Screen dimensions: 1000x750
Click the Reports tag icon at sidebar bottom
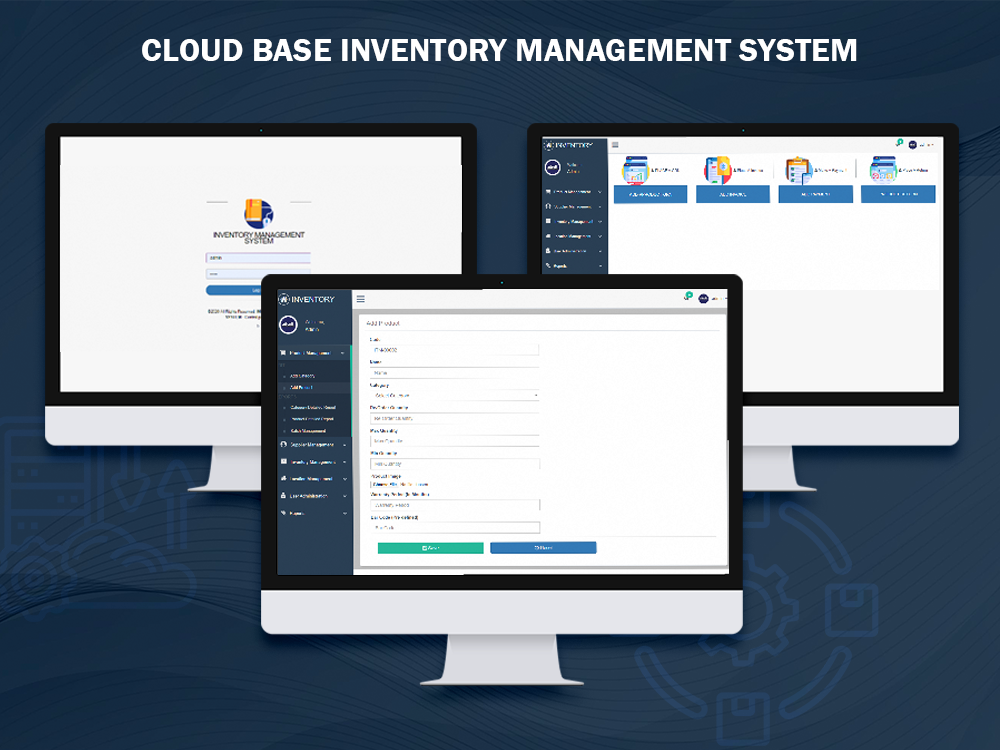click(x=282, y=512)
